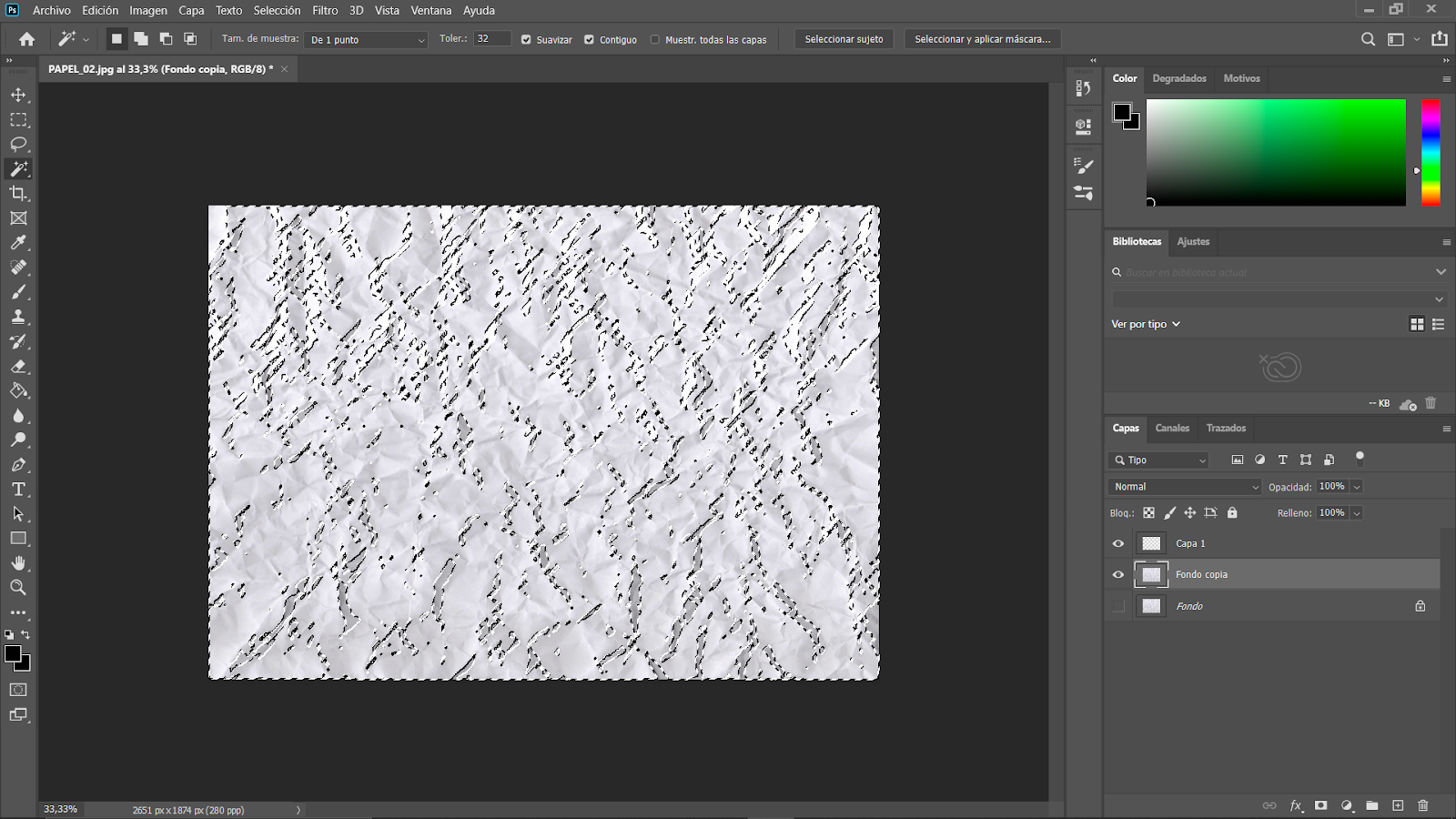Create a new layer icon
The height and width of the screenshot is (819, 1456).
(x=1398, y=805)
